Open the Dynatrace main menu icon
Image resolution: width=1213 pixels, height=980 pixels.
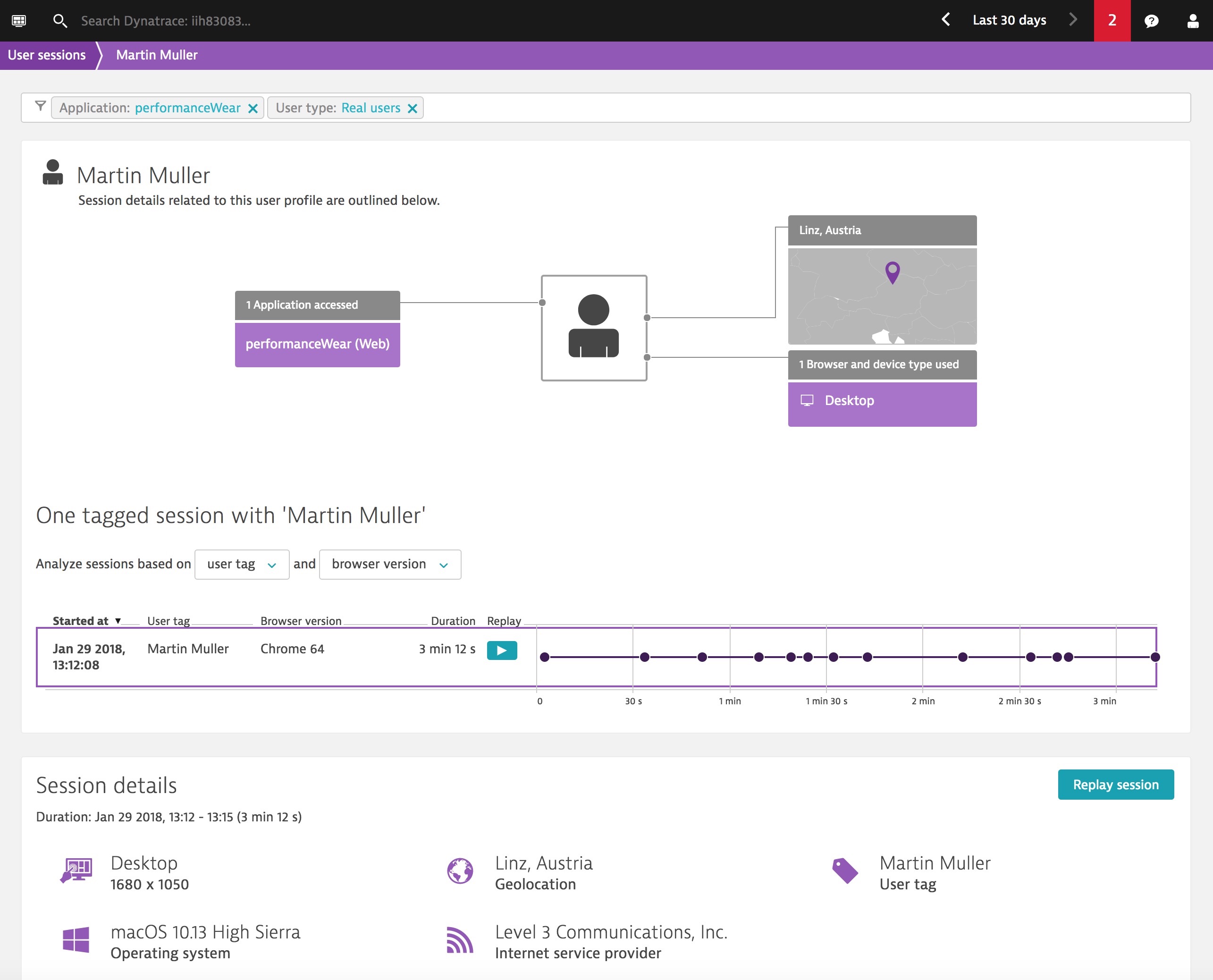click(18, 21)
